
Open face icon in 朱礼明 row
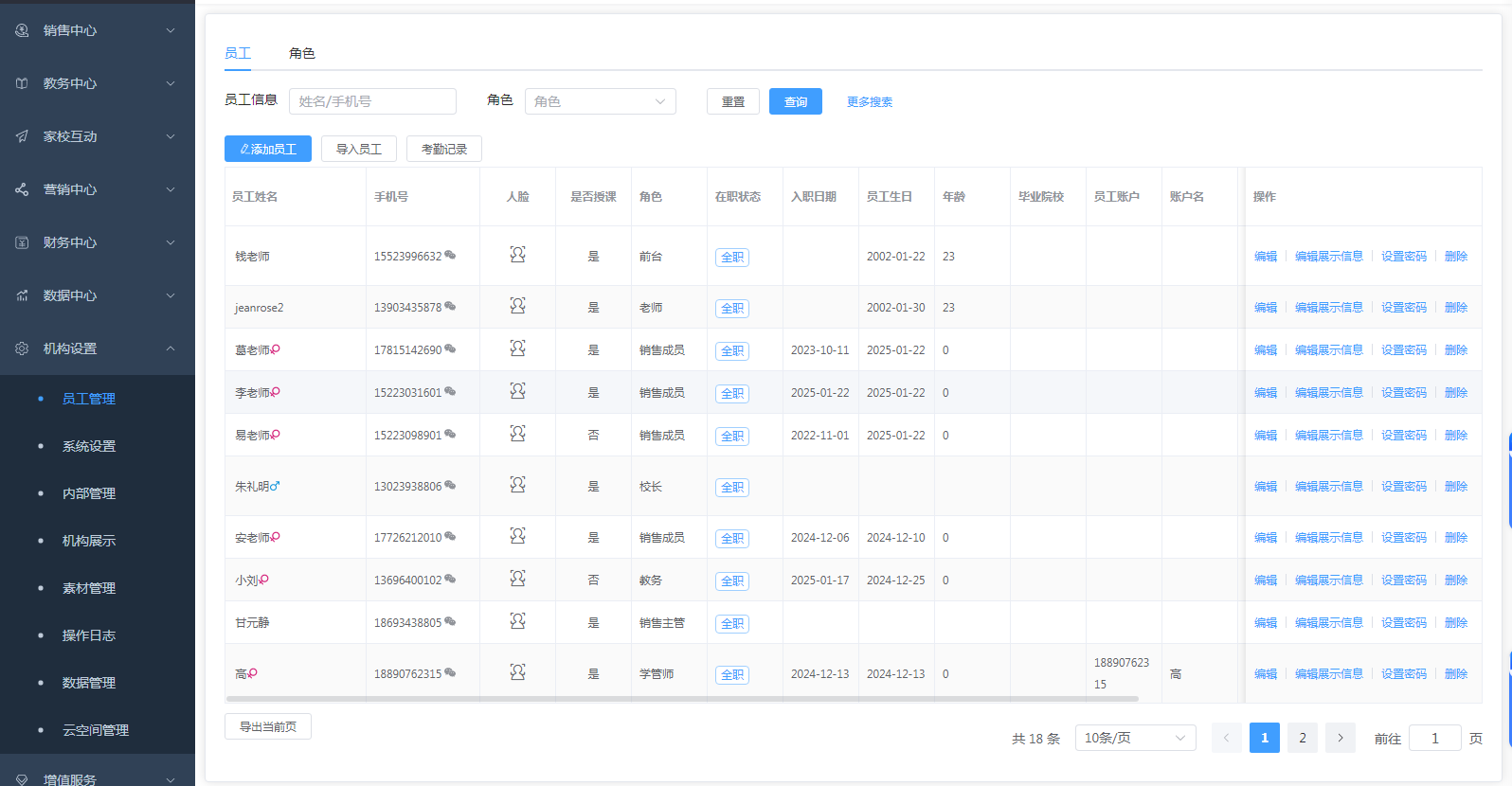[517, 485]
